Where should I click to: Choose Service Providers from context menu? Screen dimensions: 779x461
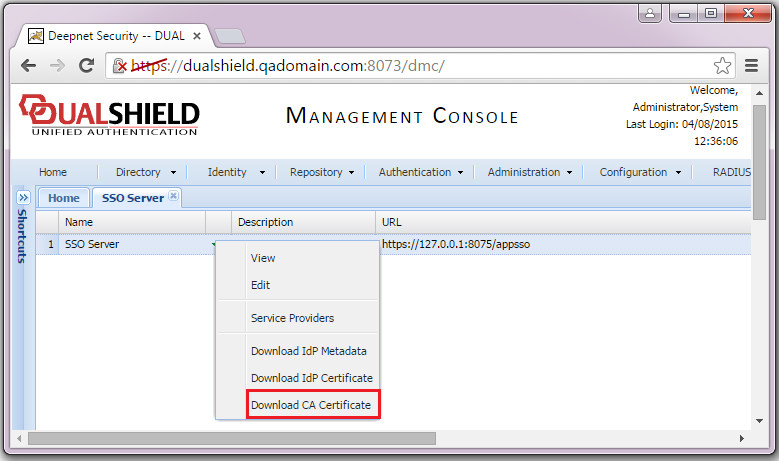(x=292, y=318)
